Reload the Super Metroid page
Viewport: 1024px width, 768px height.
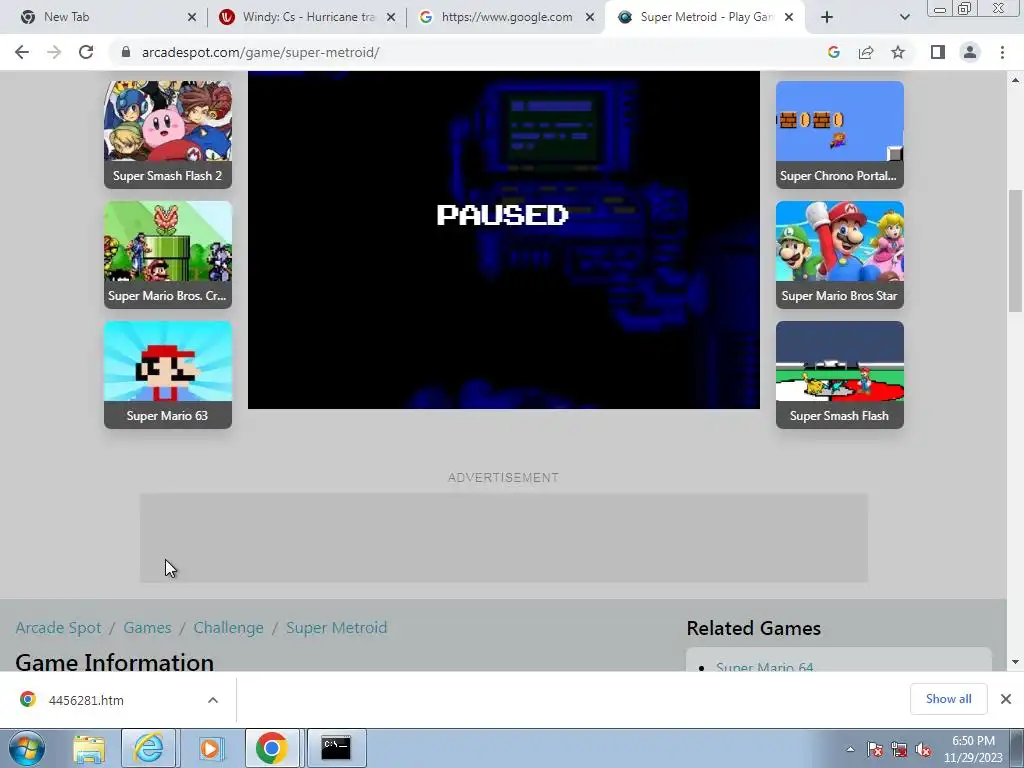click(x=86, y=52)
